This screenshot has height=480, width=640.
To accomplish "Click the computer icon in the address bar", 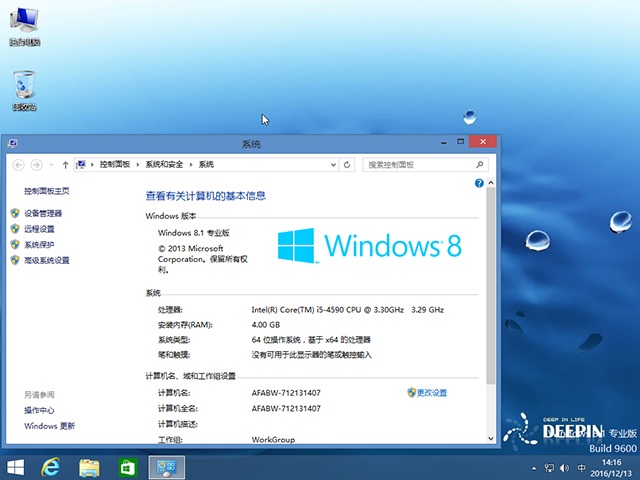I will pos(81,164).
